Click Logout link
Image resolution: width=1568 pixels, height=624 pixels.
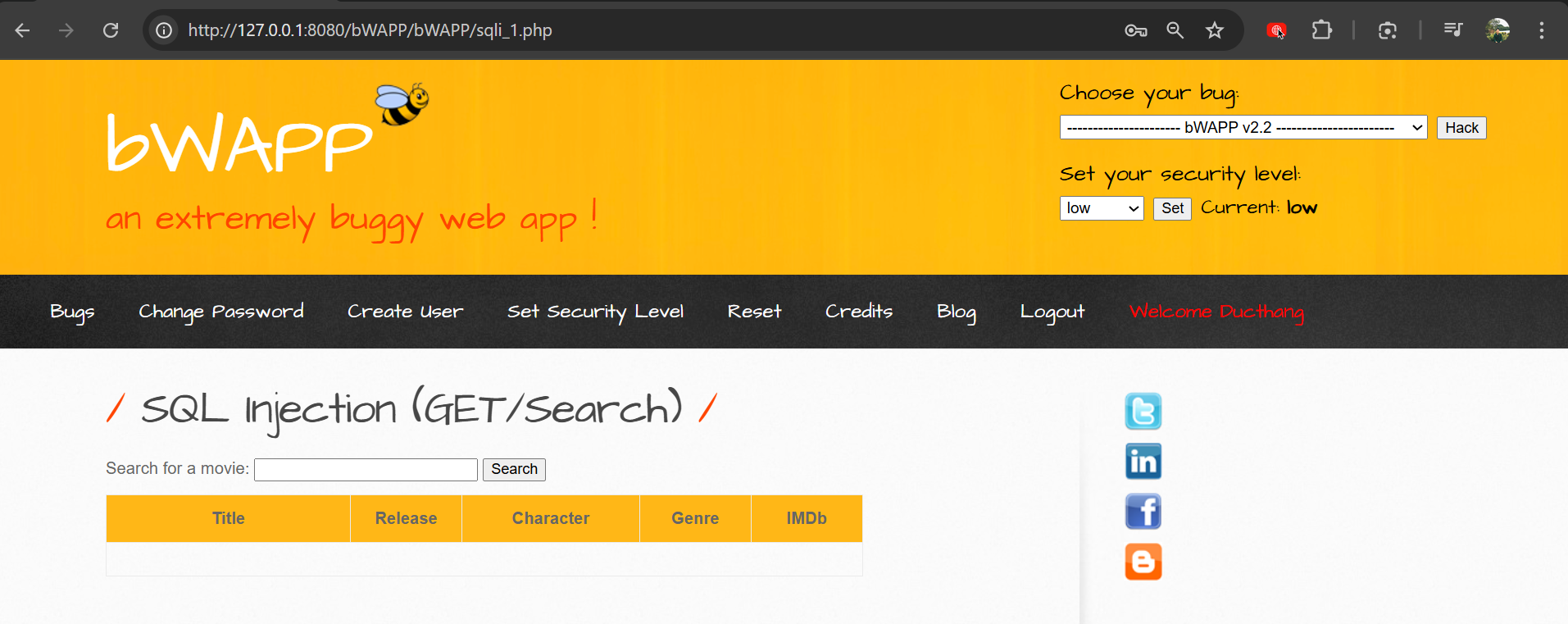tap(1052, 312)
